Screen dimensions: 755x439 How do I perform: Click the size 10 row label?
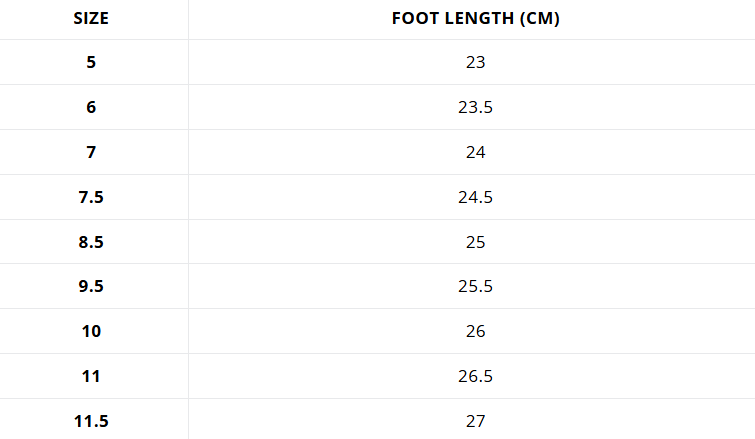pyautogui.click(x=91, y=331)
